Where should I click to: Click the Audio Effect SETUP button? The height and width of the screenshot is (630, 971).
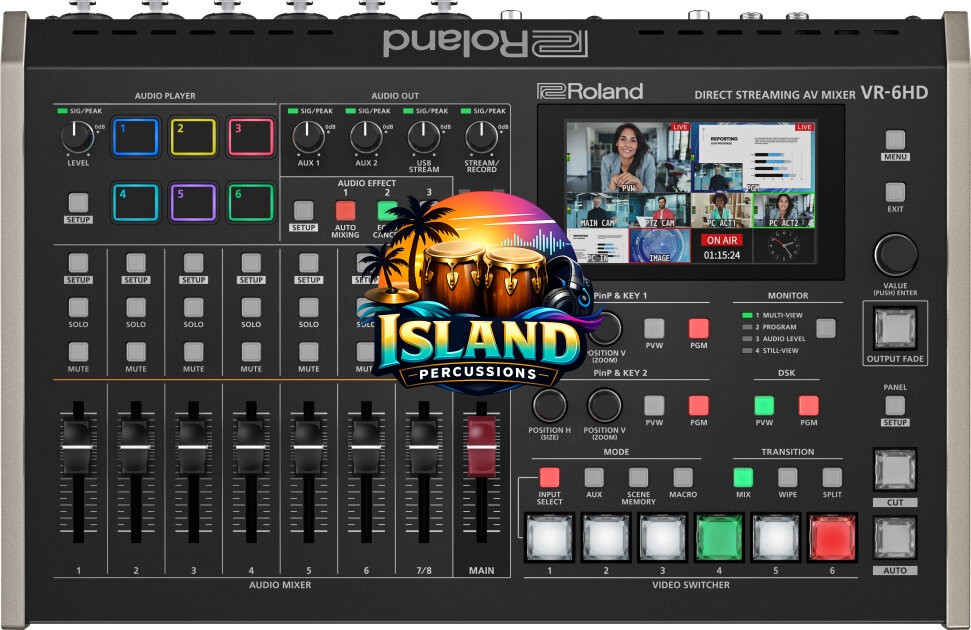tap(303, 210)
